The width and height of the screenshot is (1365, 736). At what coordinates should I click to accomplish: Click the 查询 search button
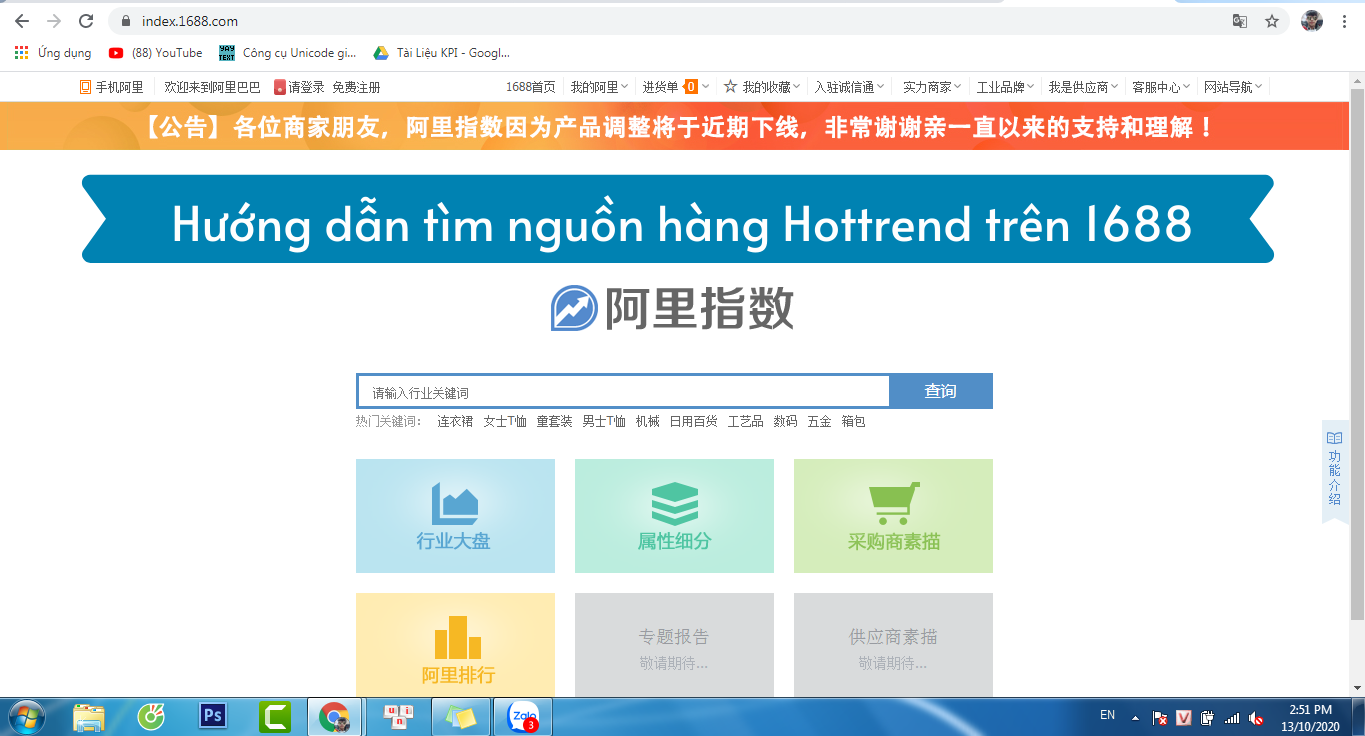(941, 391)
